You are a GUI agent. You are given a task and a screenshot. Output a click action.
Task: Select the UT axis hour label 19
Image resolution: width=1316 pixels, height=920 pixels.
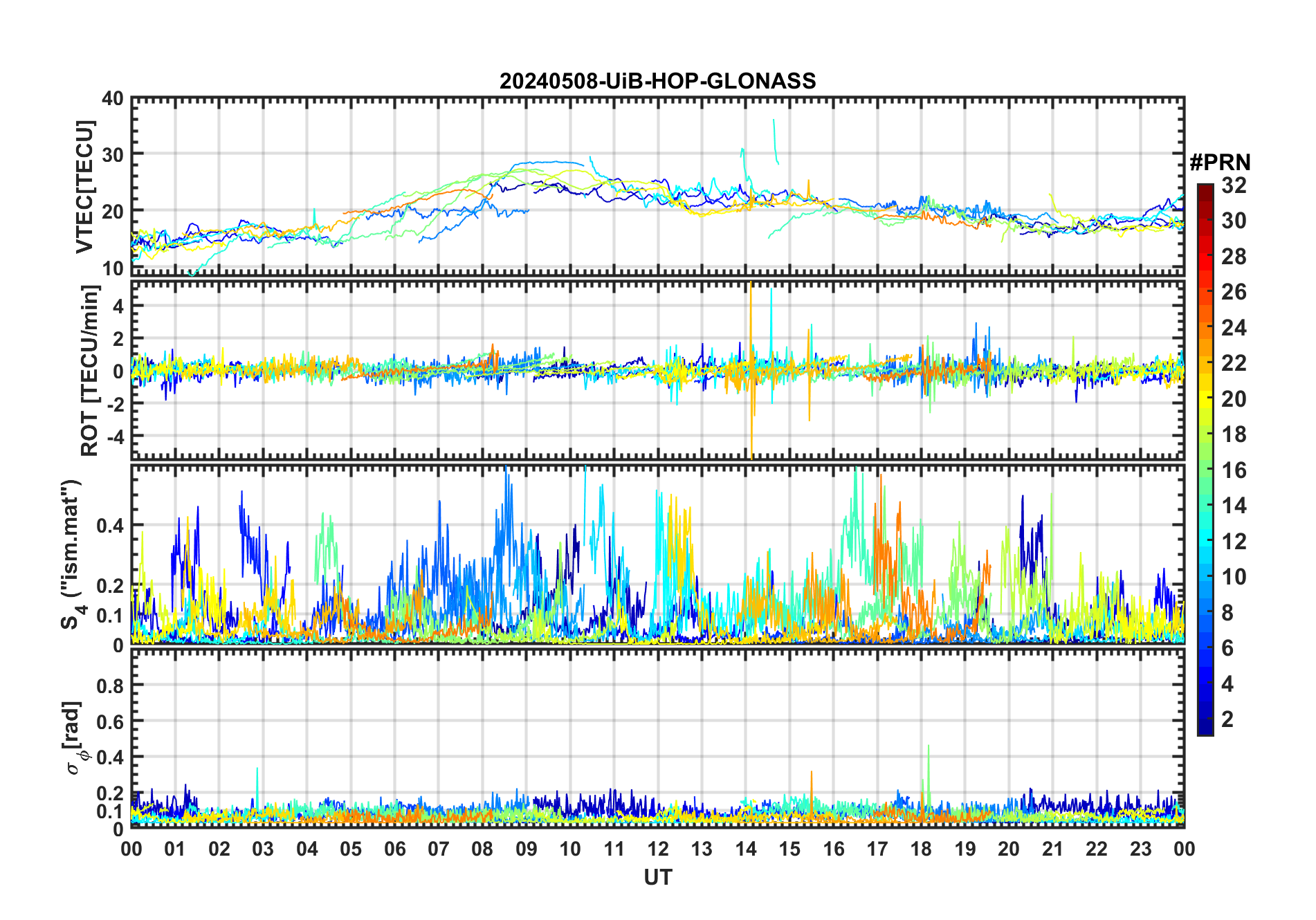pyautogui.click(x=965, y=849)
